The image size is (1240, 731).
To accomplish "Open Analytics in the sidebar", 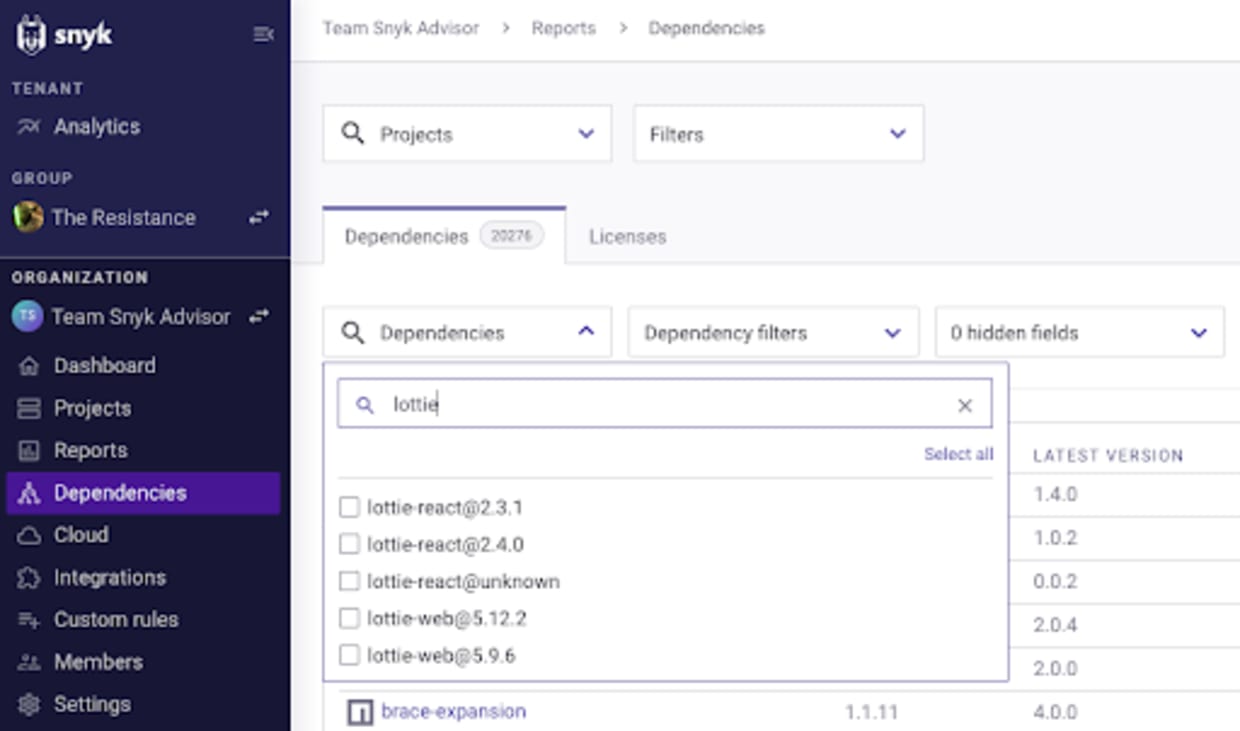I will point(96,127).
